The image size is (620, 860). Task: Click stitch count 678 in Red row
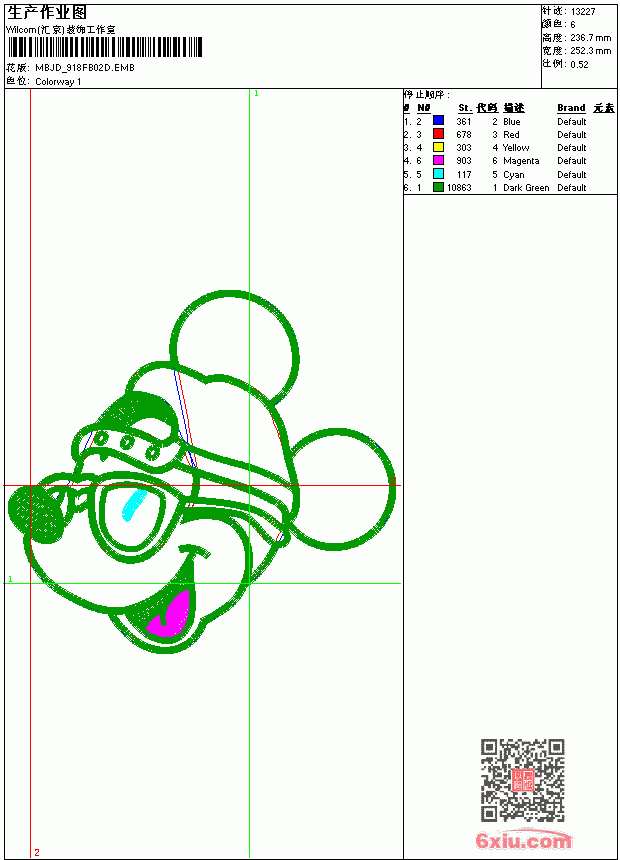[x=464, y=134]
